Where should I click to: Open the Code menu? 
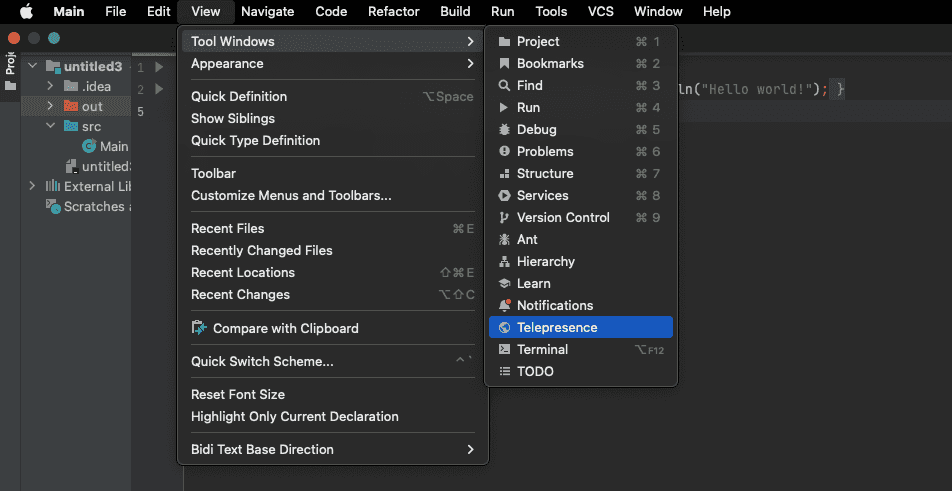[332, 12]
